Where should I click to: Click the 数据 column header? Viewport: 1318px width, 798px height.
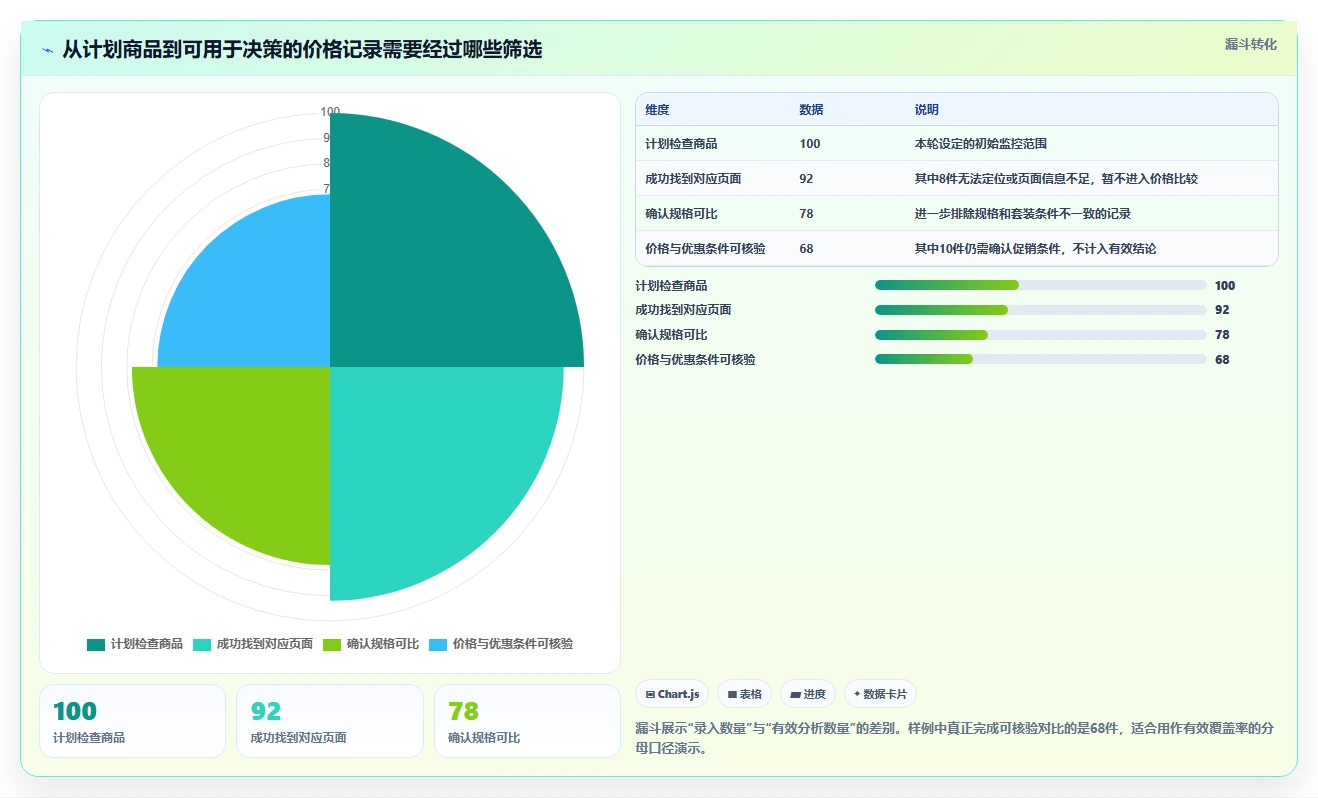point(811,110)
